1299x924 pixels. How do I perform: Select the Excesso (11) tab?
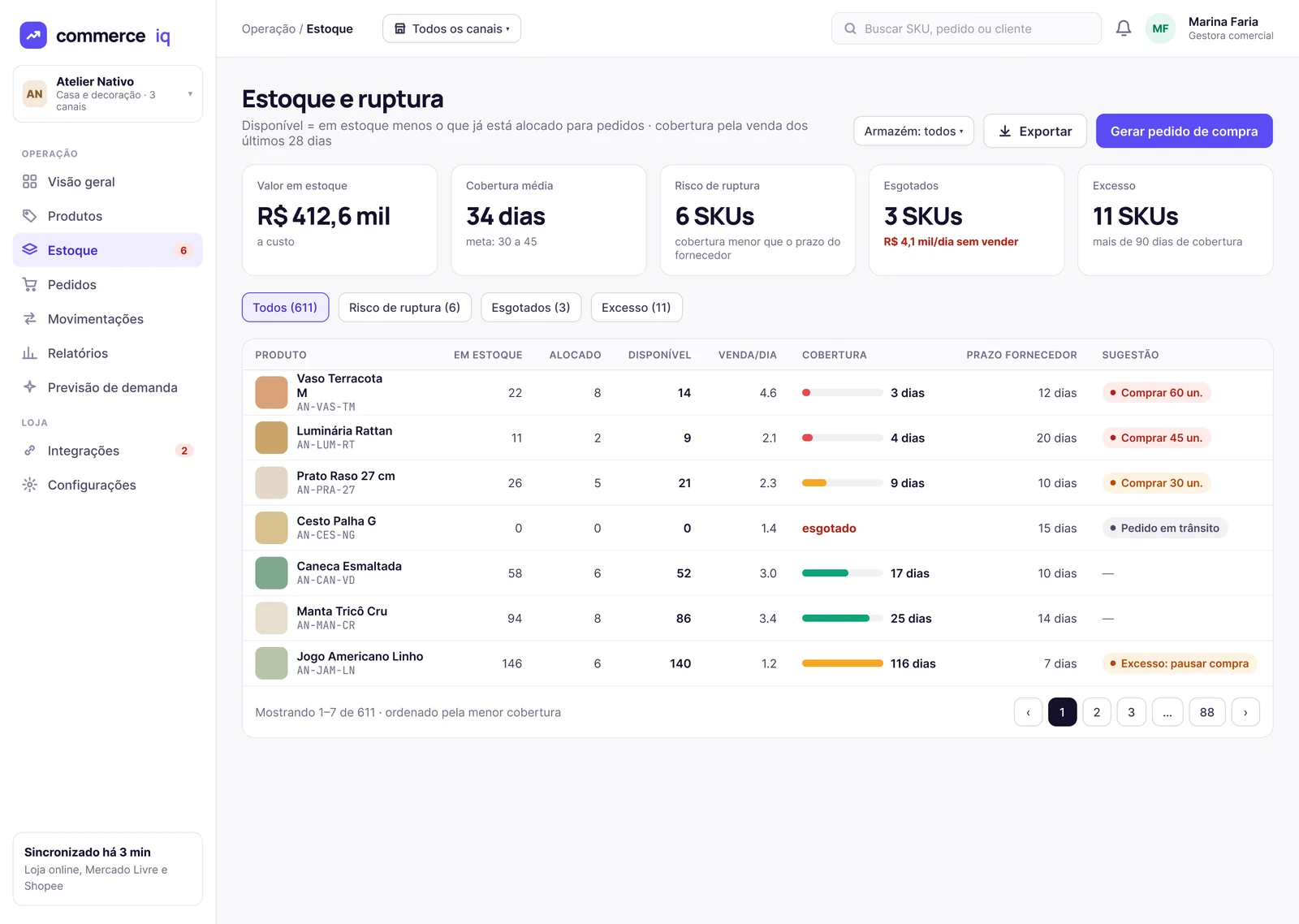click(637, 308)
